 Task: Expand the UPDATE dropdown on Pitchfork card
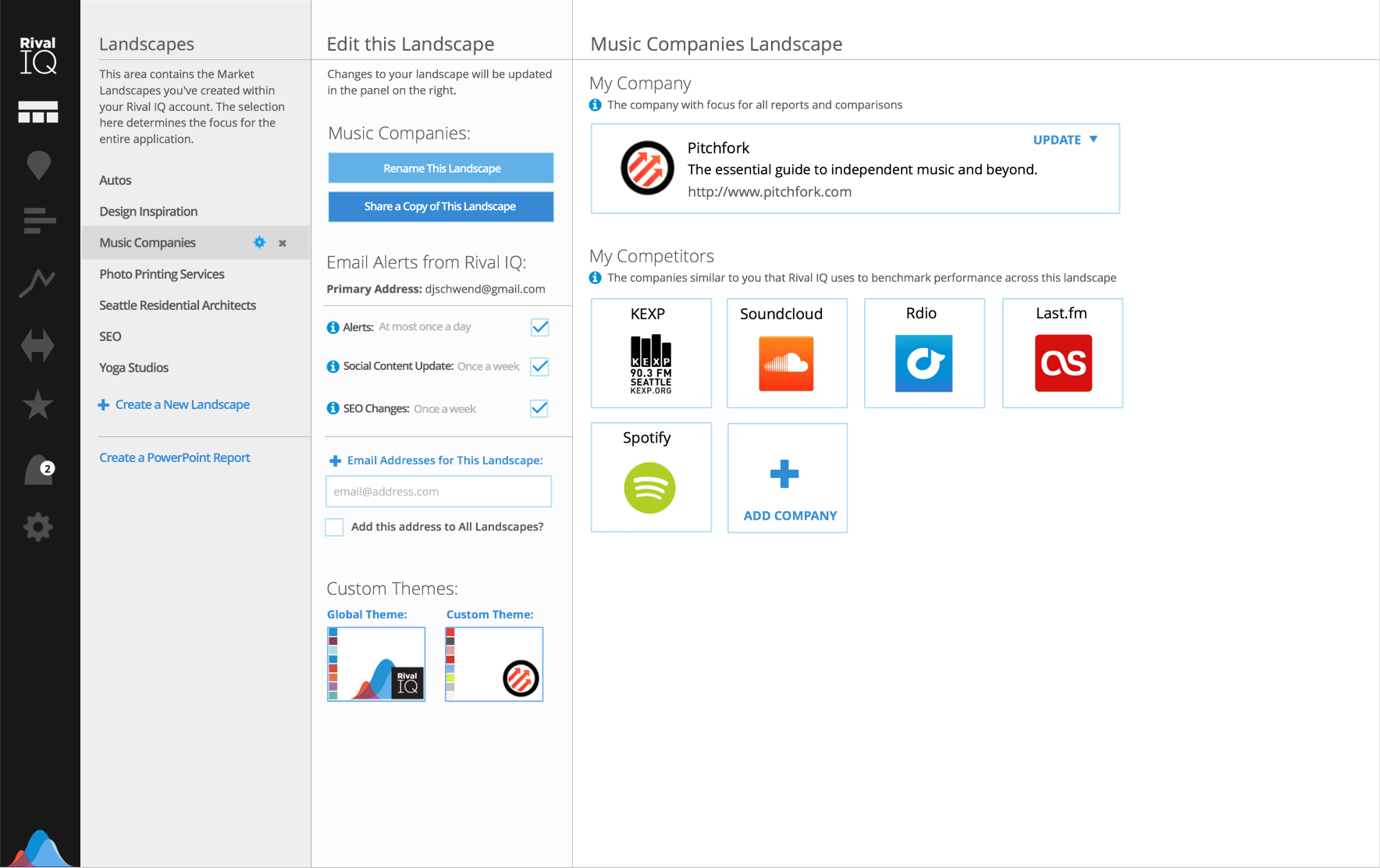1065,140
